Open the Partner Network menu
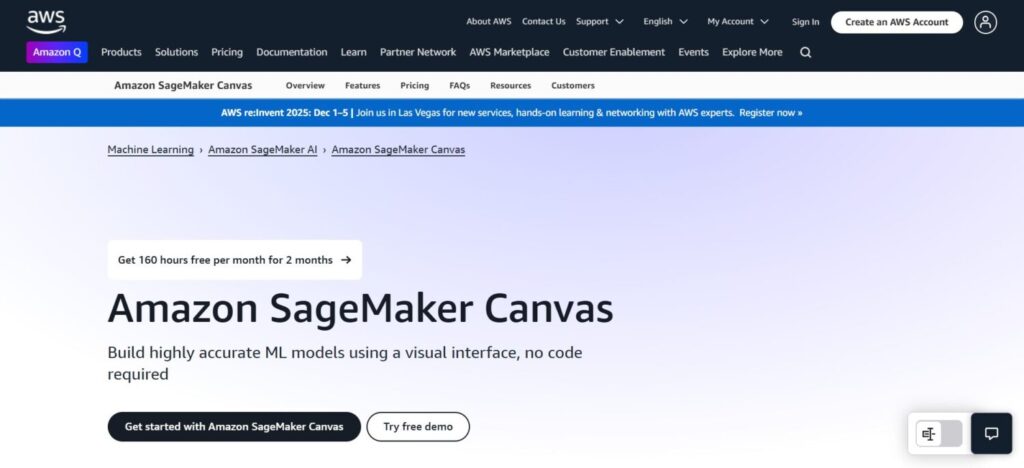 tap(418, 52)
